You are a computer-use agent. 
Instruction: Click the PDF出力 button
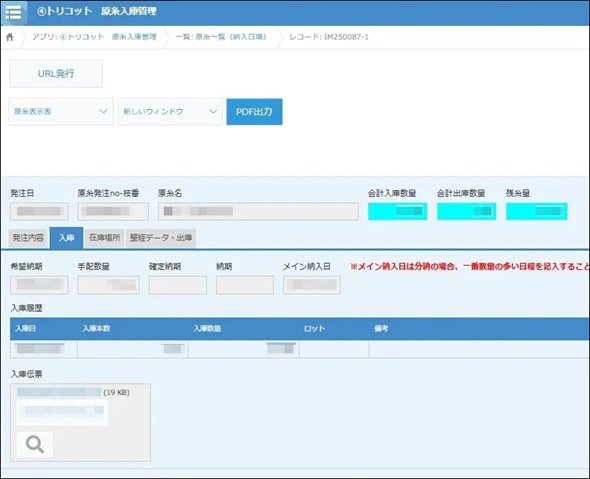click(x=254, y=112)
